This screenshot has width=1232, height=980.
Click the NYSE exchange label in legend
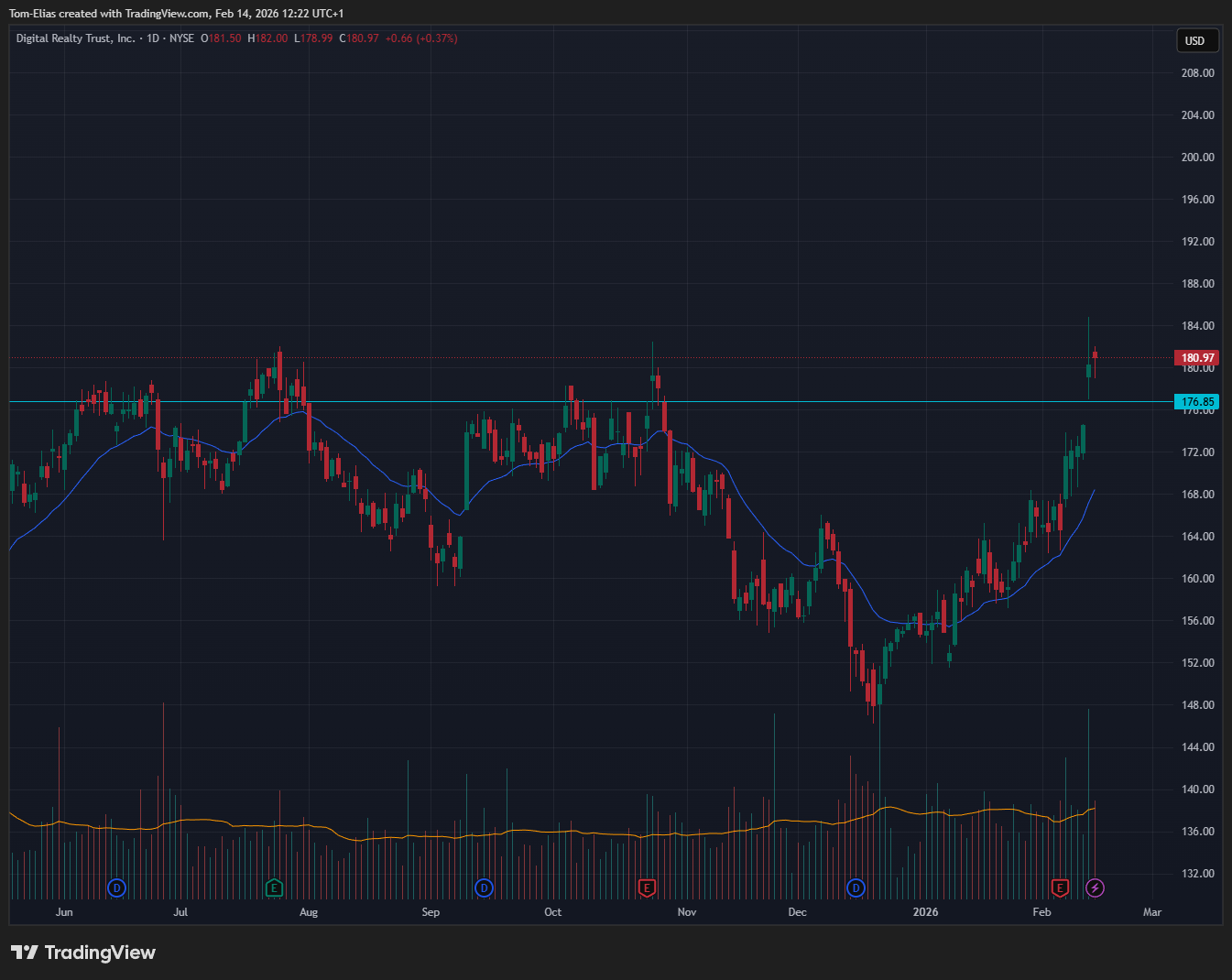point(181,38)
